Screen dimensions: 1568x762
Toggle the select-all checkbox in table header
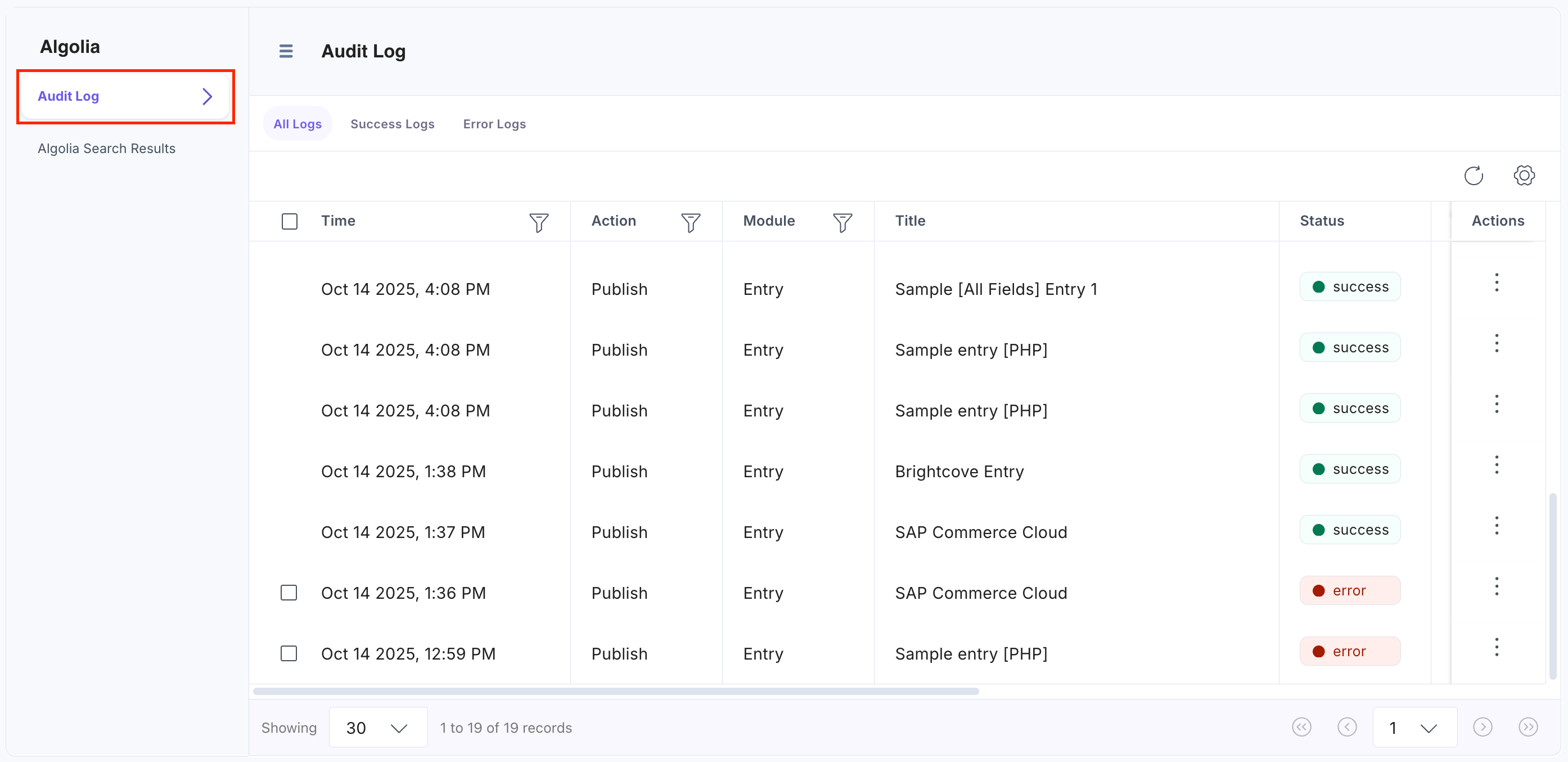tap(290, 222)
